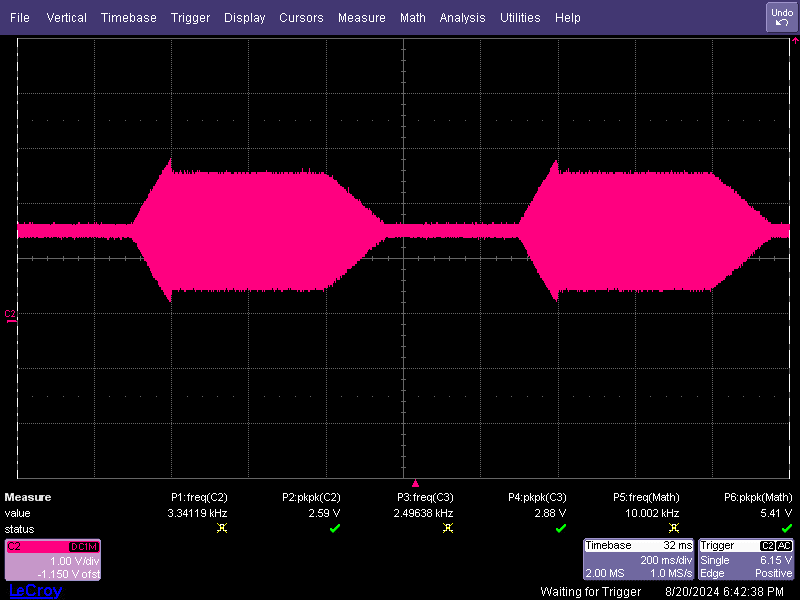Screen dimensions: 800x600
Task: Click the LeCroy logo link
Action: [x=35, y=591]
